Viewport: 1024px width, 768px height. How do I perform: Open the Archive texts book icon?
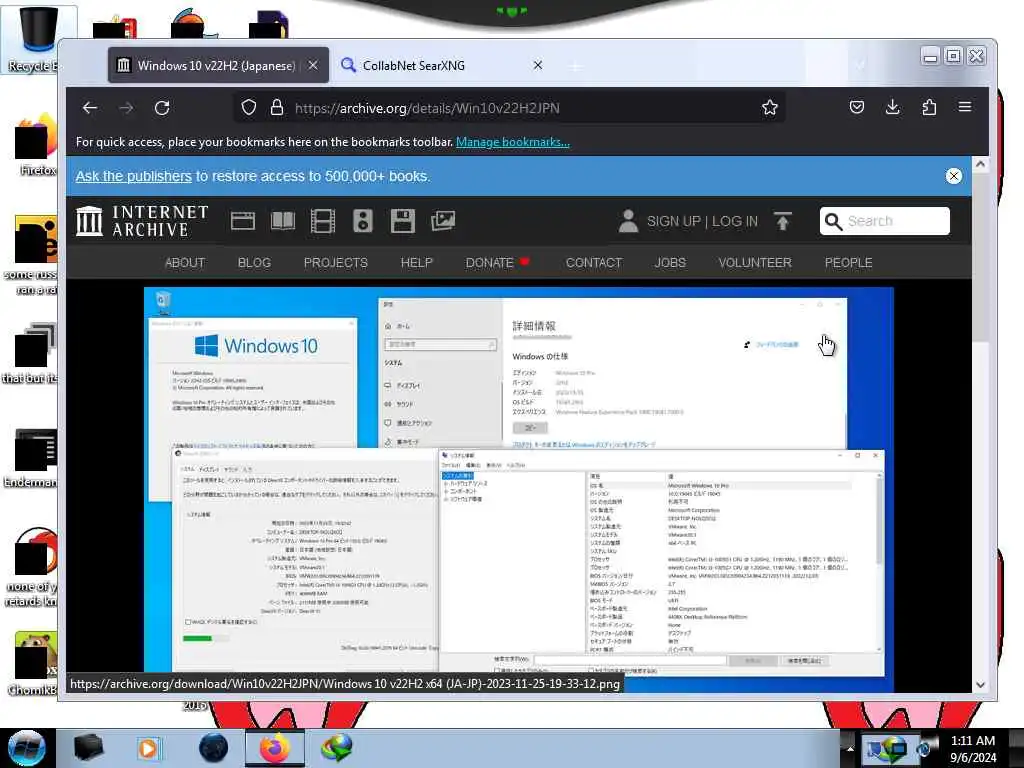pyautogui.click(x=283, y=221)
